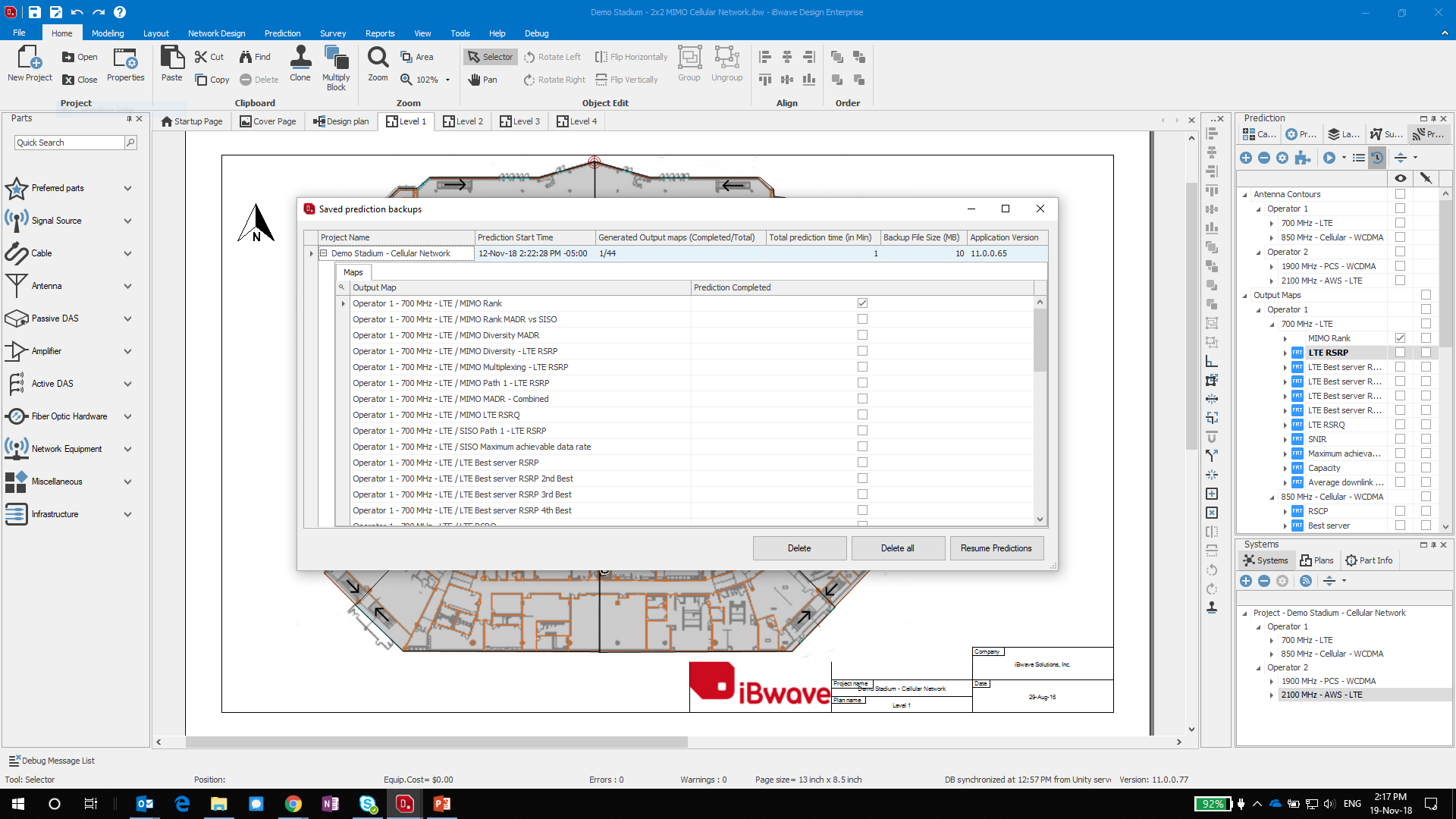This screenshot has width=1456, height=819.
Task: Select the Cut scissors icon
Action: pyautogui.click(x=209, y=57)
